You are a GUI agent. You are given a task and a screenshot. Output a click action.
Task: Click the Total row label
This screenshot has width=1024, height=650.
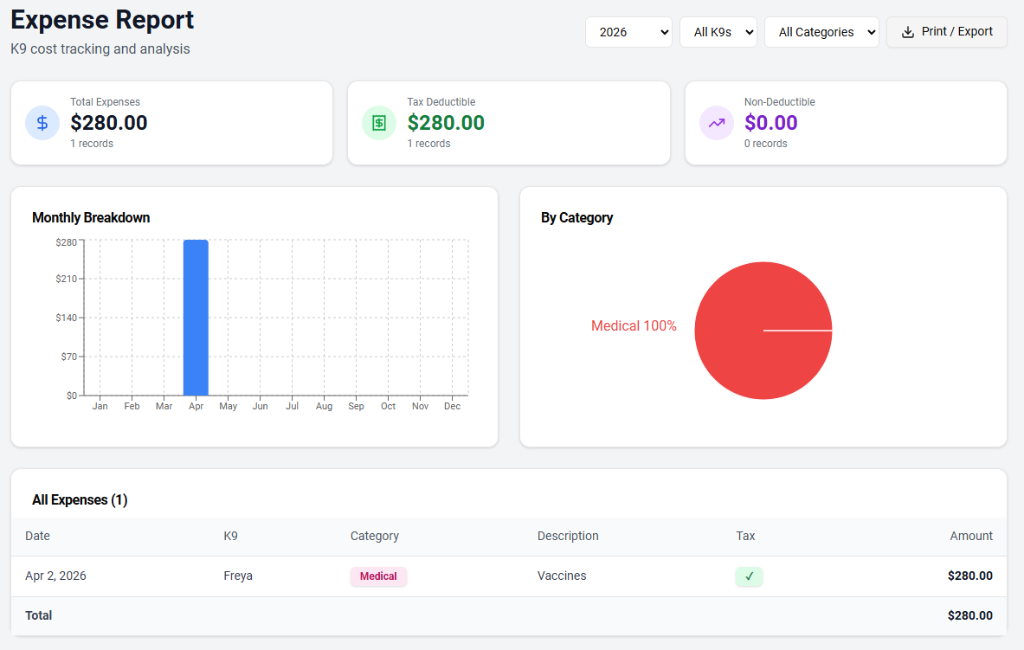click(x=39, y=615)
